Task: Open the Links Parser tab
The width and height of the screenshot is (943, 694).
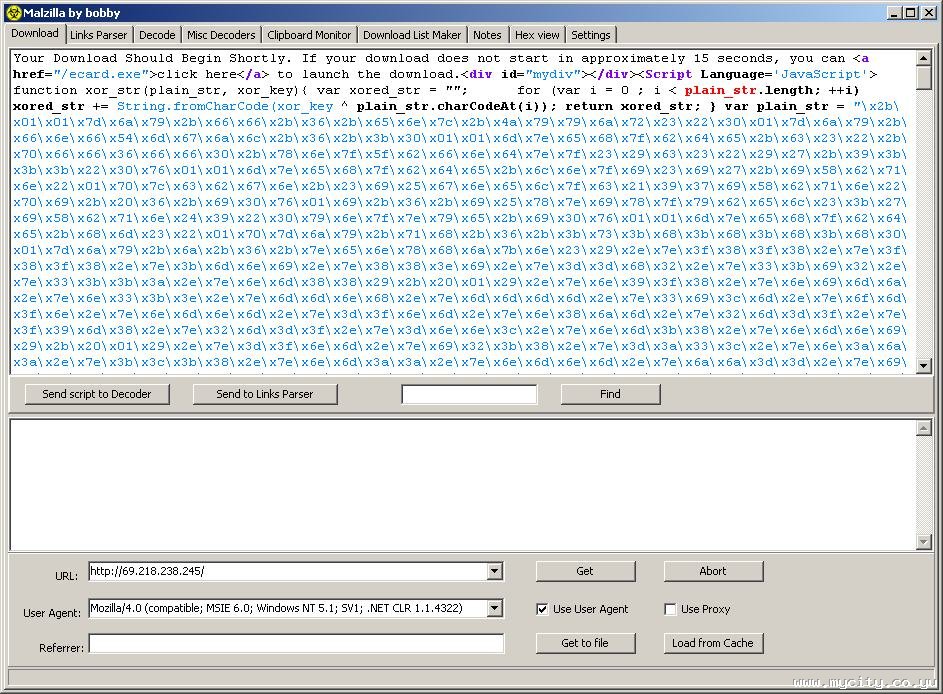Action: click(99, 35)
